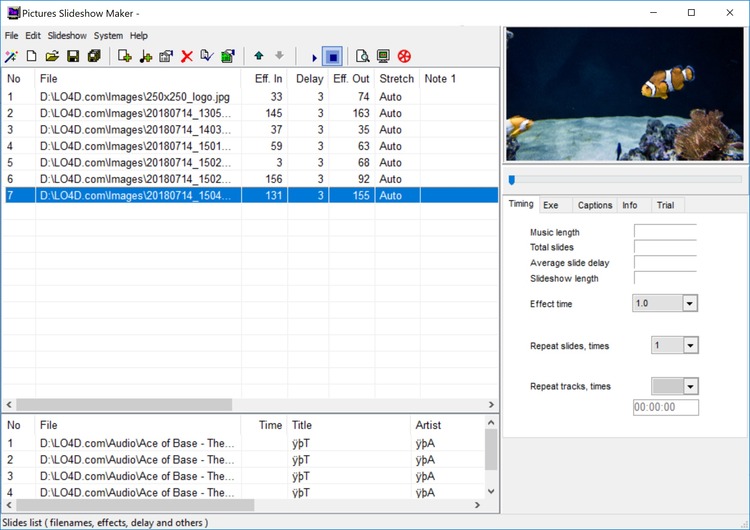750x530 pixels.
Task: Click the Total slides field
Action: tap(665, 247)
